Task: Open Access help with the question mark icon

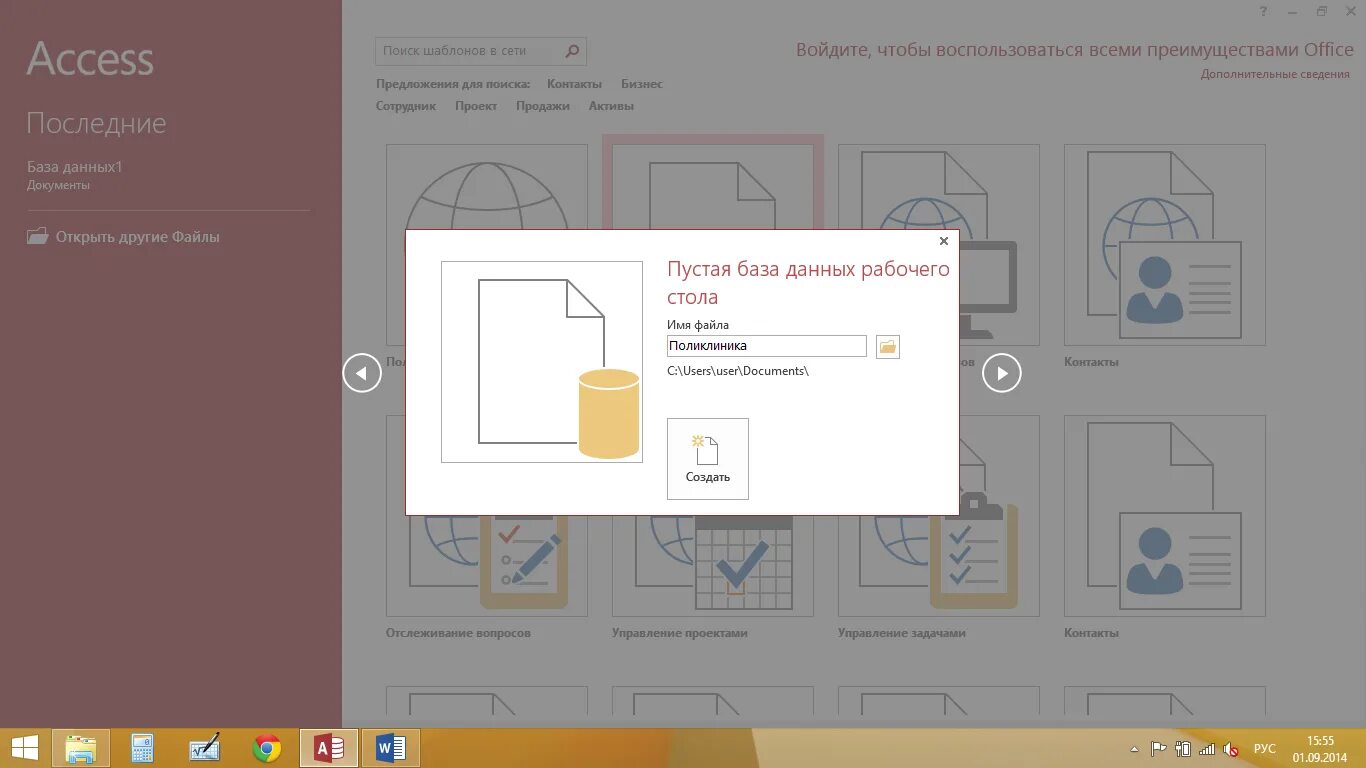Action: coord(1265,12)
